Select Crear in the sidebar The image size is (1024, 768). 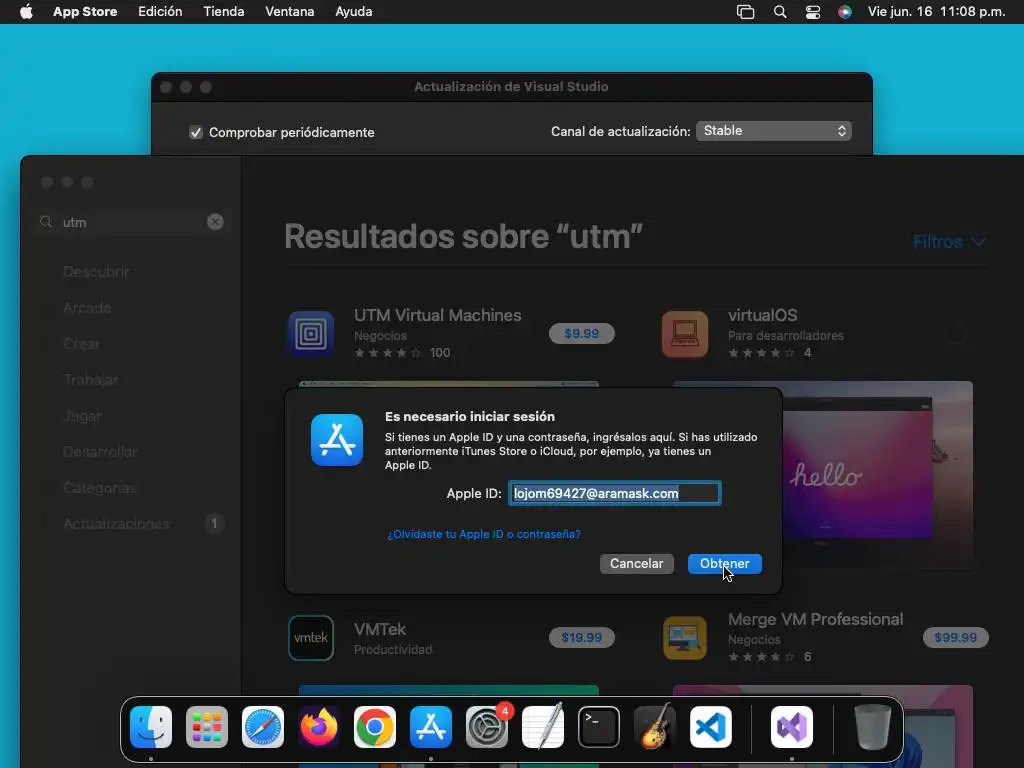(x=81, y=344)
